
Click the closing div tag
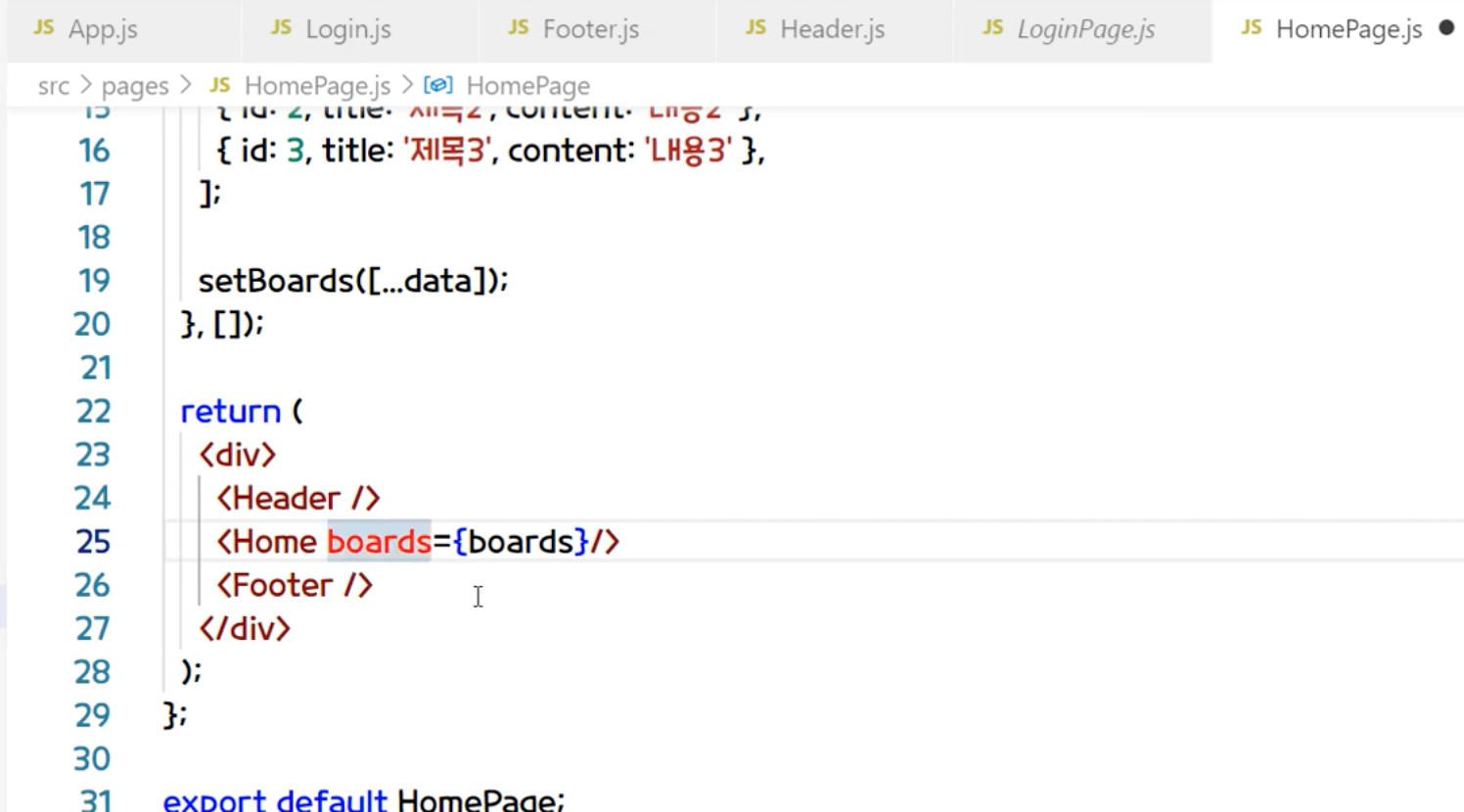click(245, 628)
